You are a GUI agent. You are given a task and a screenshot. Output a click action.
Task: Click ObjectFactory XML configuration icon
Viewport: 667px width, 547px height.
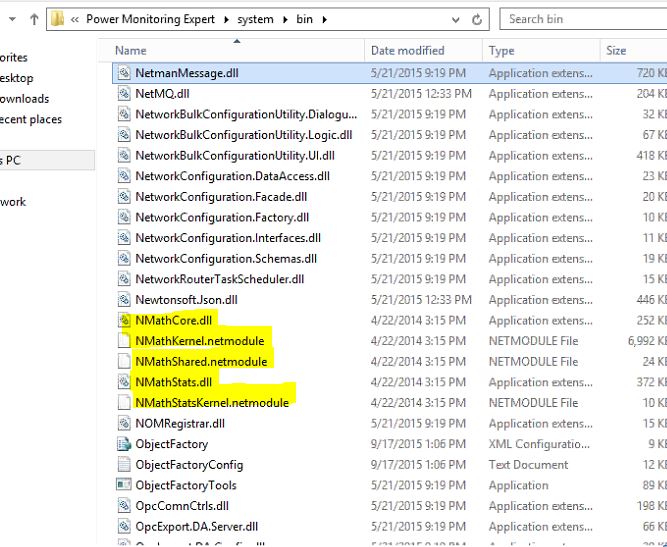pos(124,444)
